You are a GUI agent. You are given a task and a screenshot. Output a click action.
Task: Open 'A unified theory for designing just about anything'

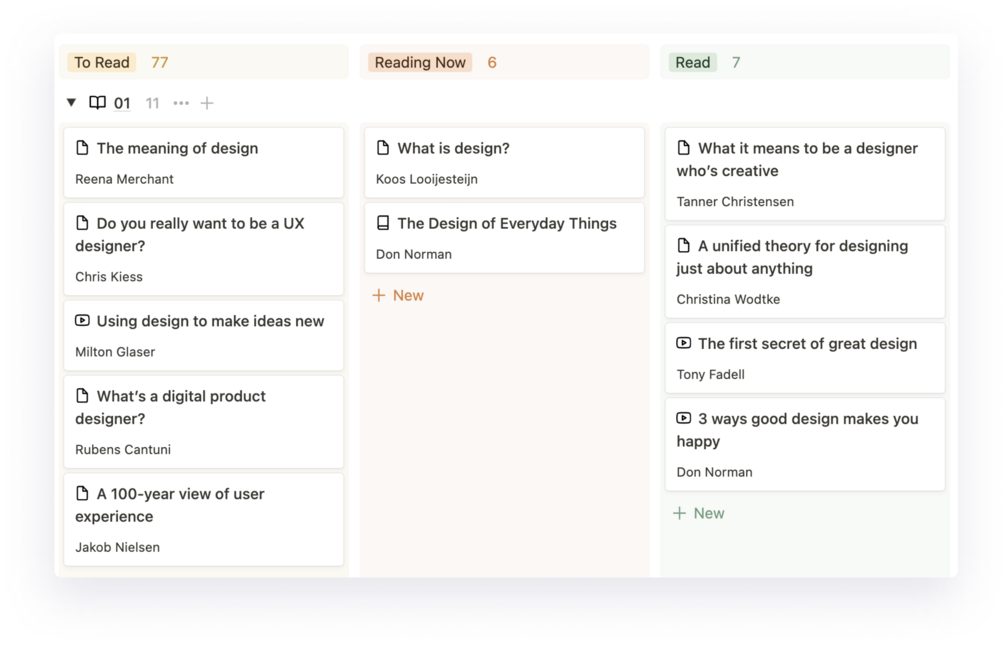coord(804,271)
